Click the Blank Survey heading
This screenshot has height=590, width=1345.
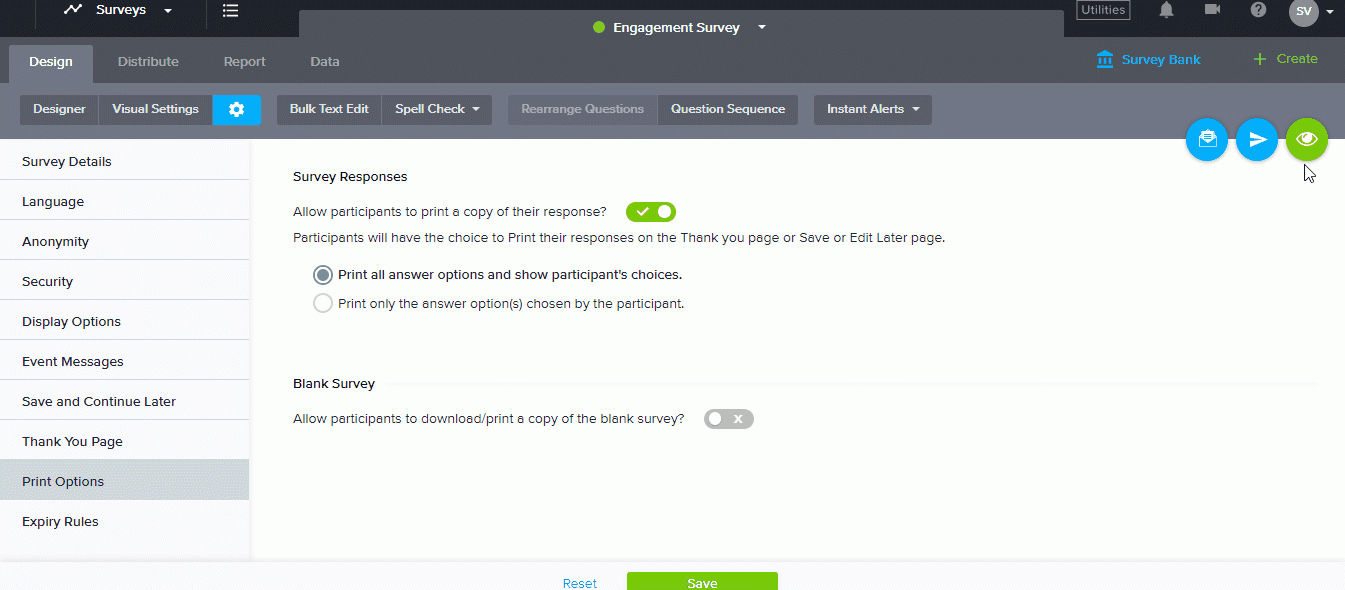pos(334,383)
